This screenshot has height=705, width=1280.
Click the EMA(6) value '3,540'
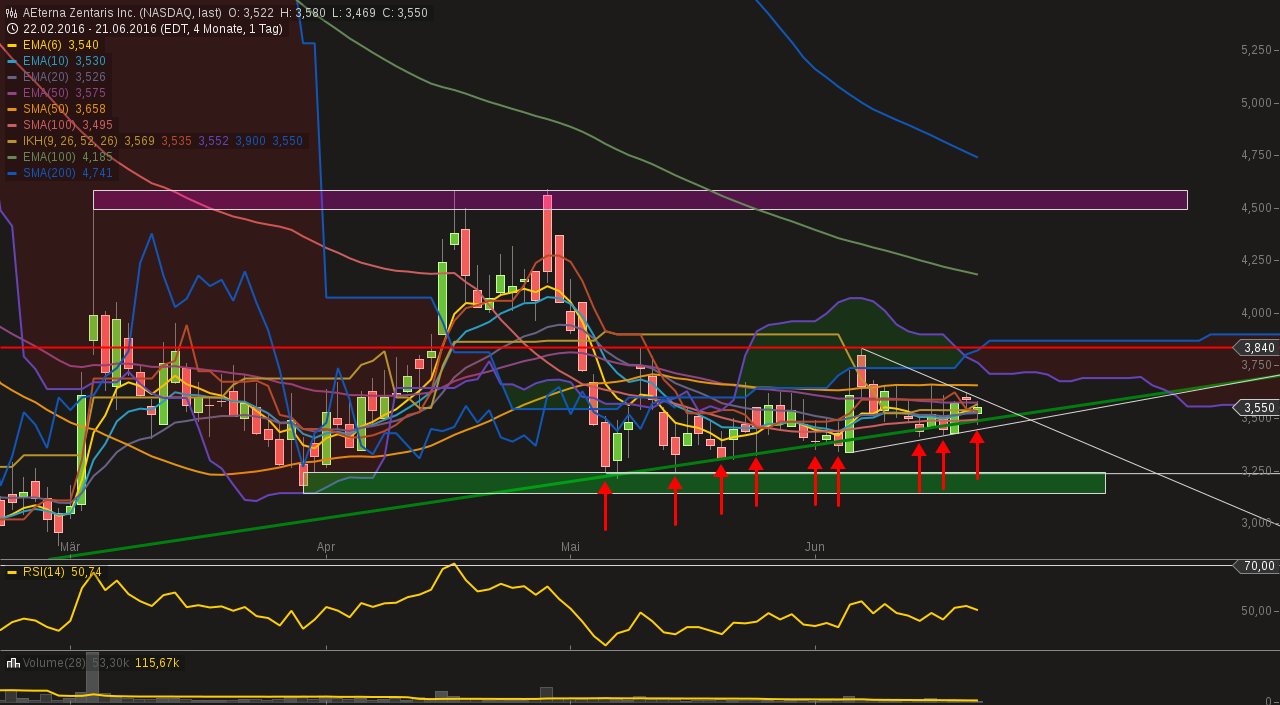(x=84, y=45)
